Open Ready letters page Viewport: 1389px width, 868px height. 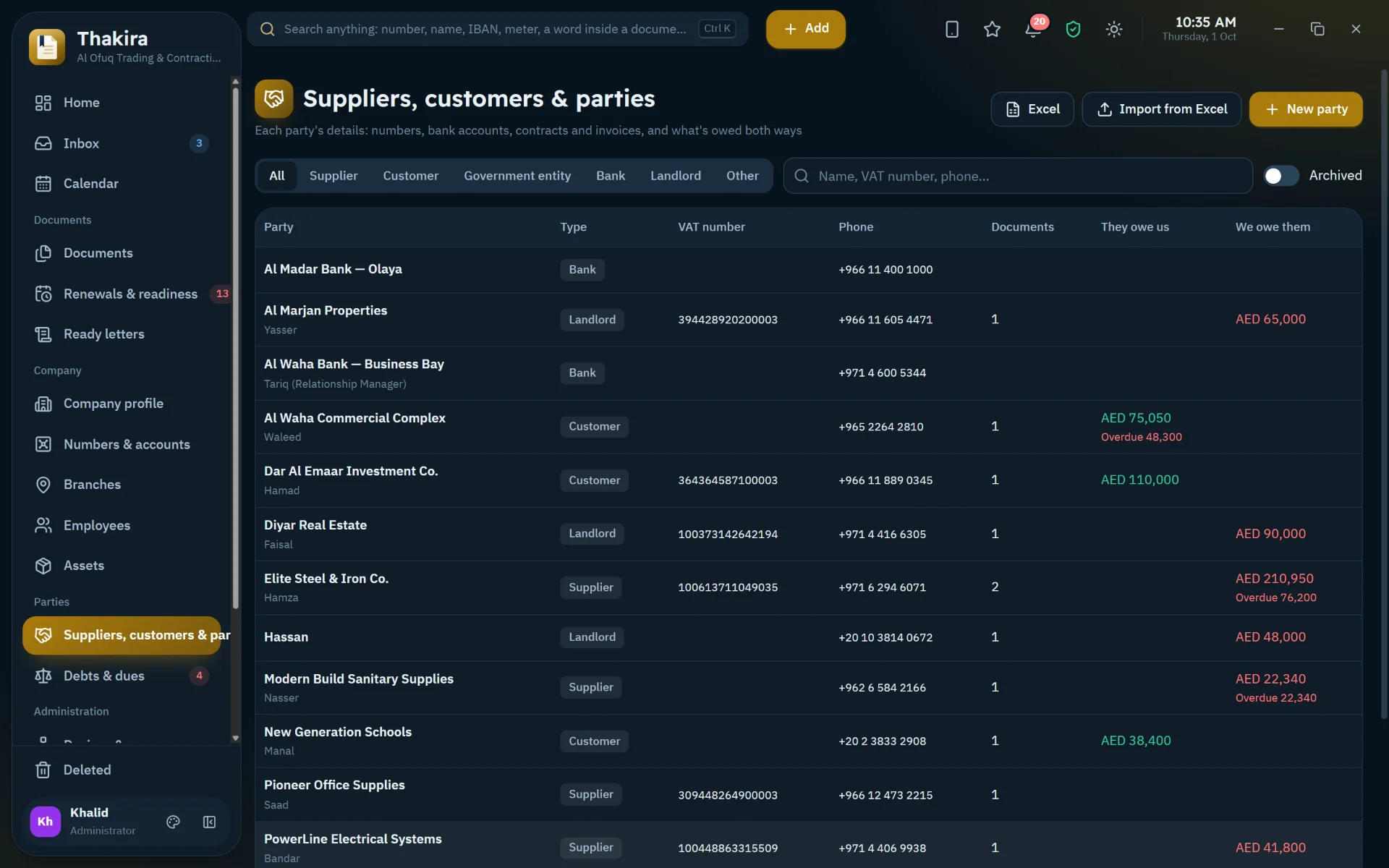(122, 334)
